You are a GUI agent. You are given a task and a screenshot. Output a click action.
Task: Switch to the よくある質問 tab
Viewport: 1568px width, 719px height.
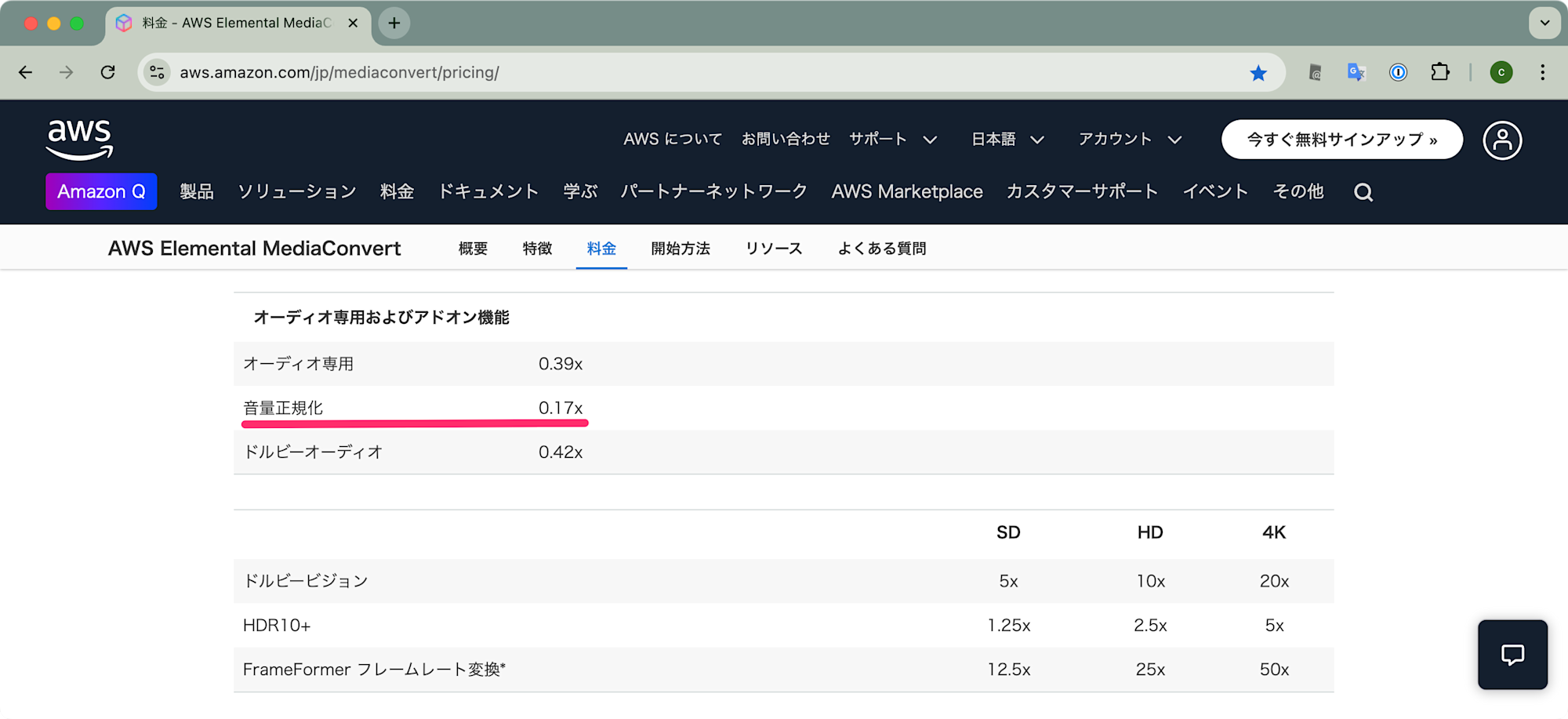[882, 249]
